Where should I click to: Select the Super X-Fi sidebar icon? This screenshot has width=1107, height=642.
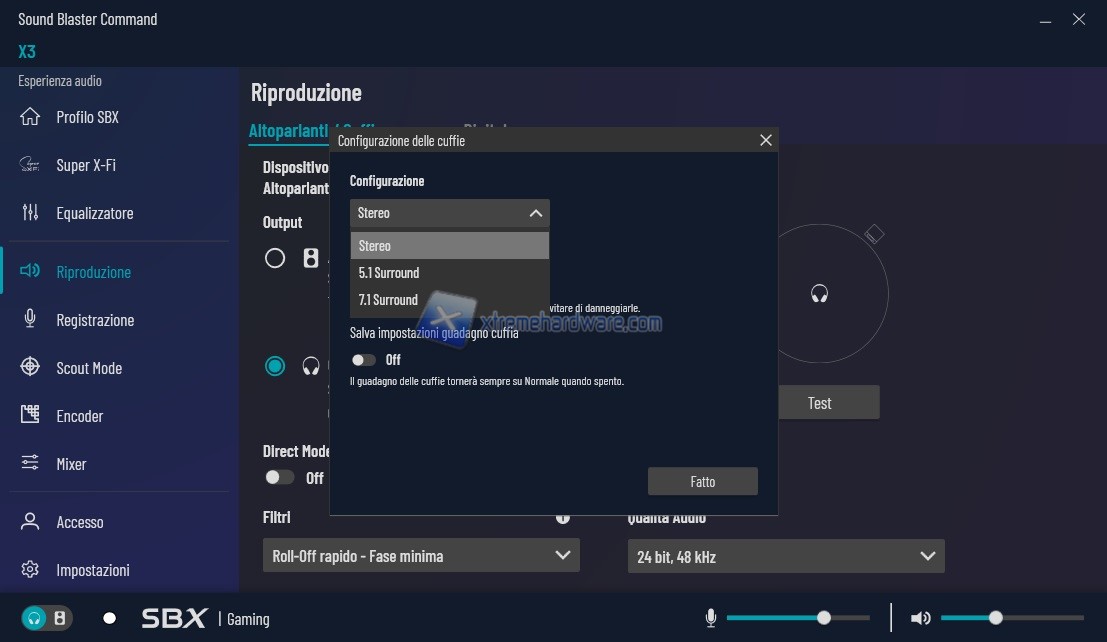point(30,165)
